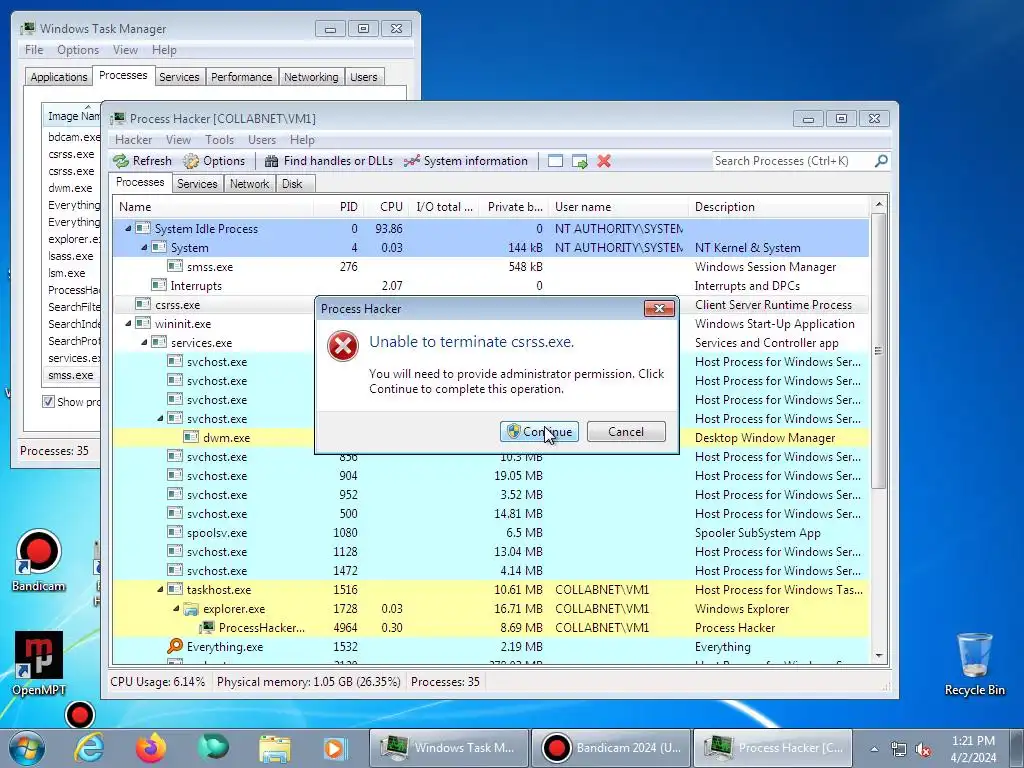The image size is (1024, 768).
Task: Open the Users menu in Process Hacker
Action: (262, 140)
